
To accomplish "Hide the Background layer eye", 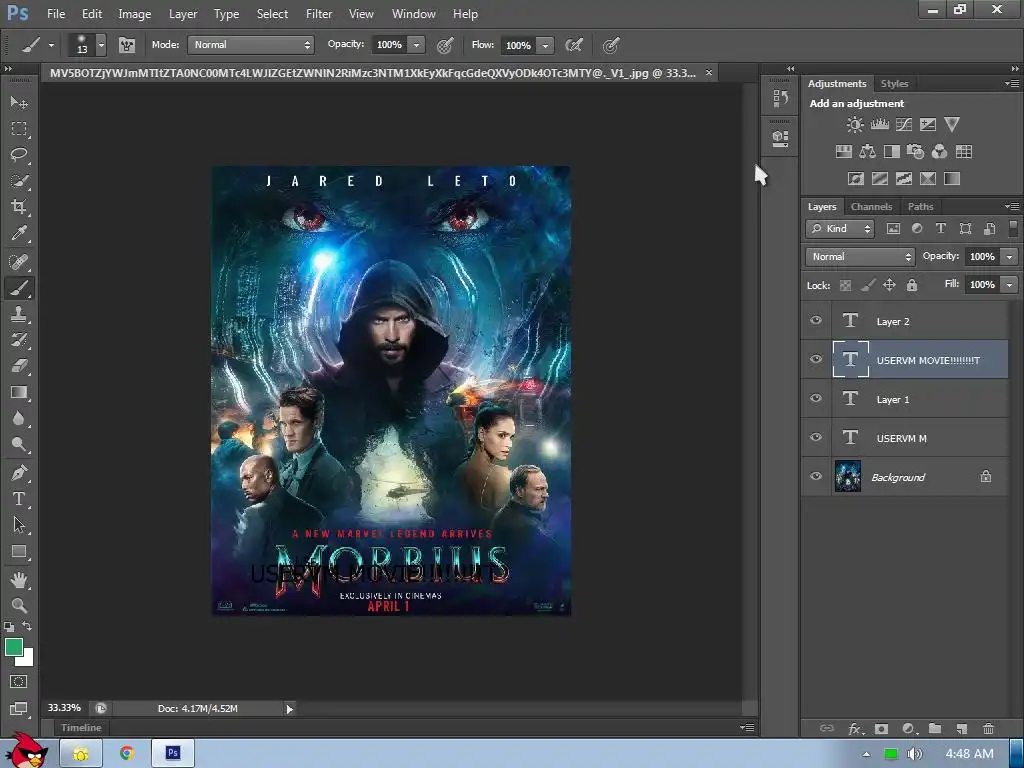I will tap(816, 476).
